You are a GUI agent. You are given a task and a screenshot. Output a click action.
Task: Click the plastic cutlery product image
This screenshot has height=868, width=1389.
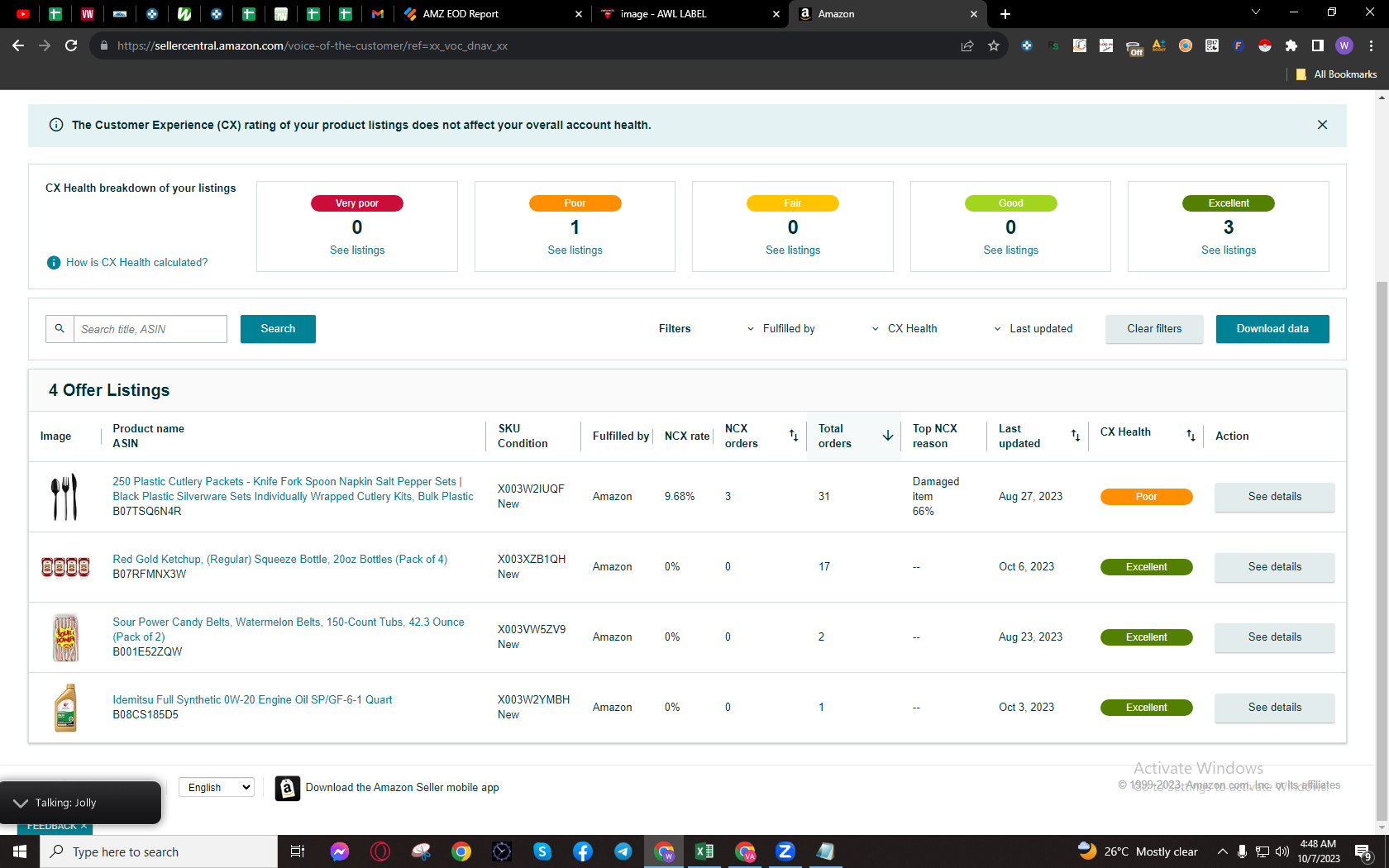pyautogui.click(x=64, y=497)
